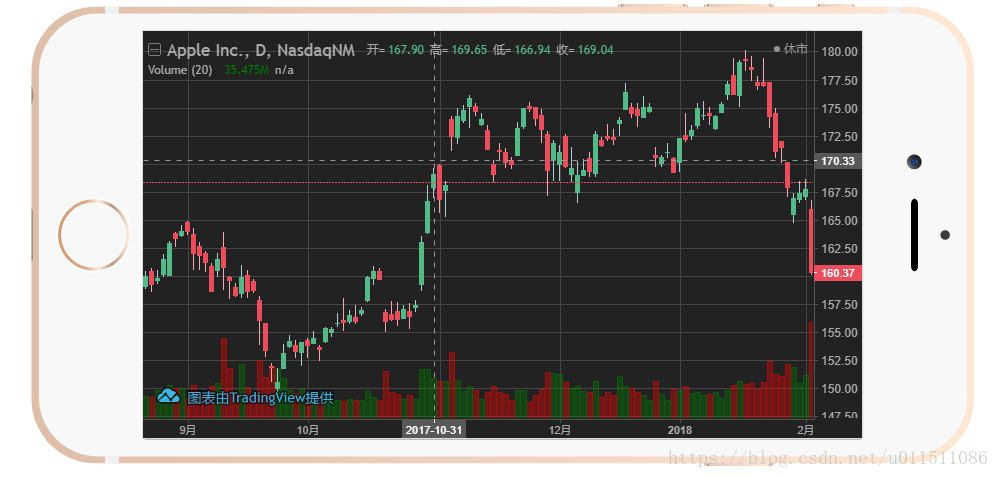Click the 180.00 price axis label
999x478 pixels.
[839, 52]
